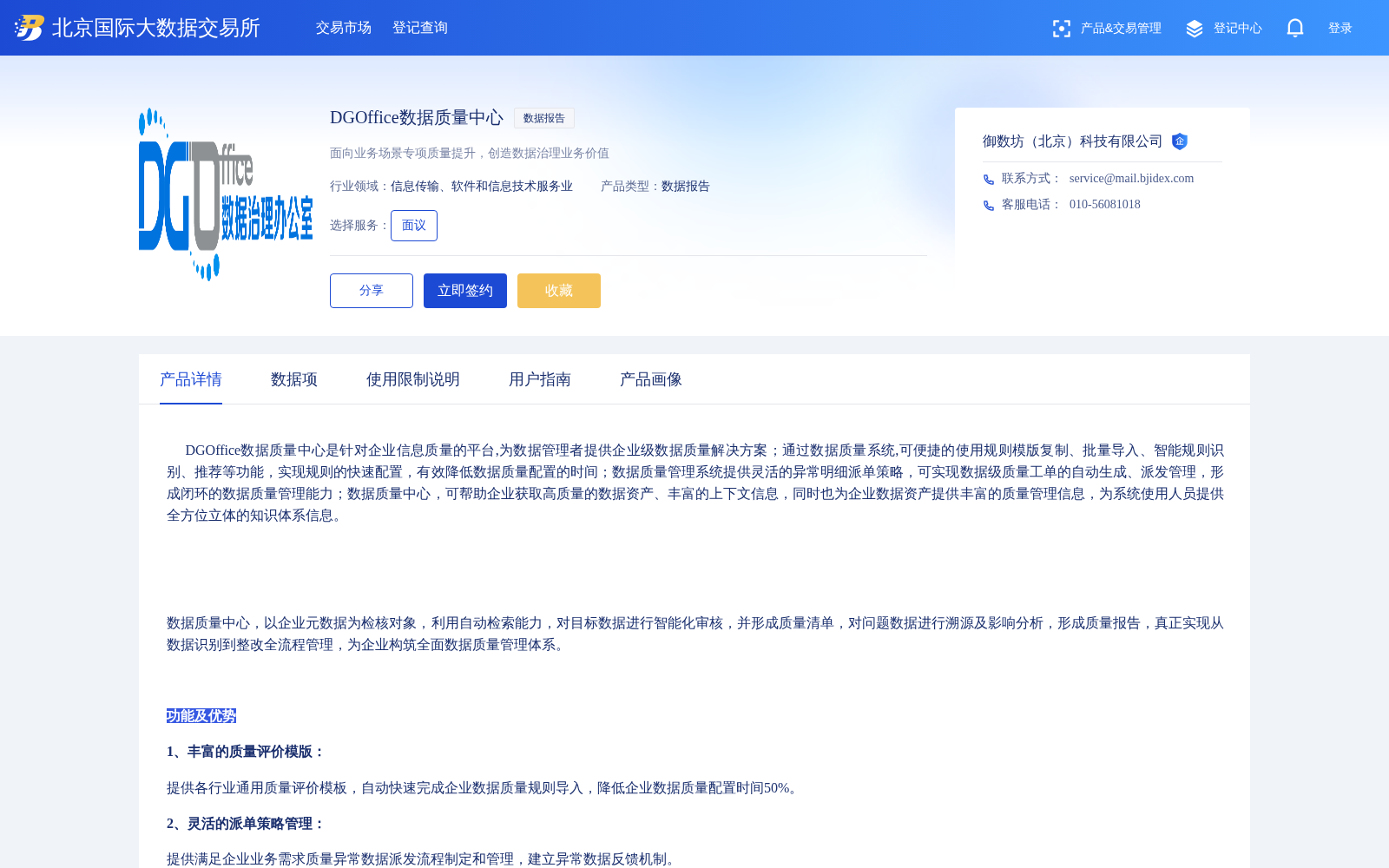This screenshot has height=868, width=1389.
Task: Click the sentence about 降低企业数据质量配置时间50%
Action: click(x=484, y=788)
